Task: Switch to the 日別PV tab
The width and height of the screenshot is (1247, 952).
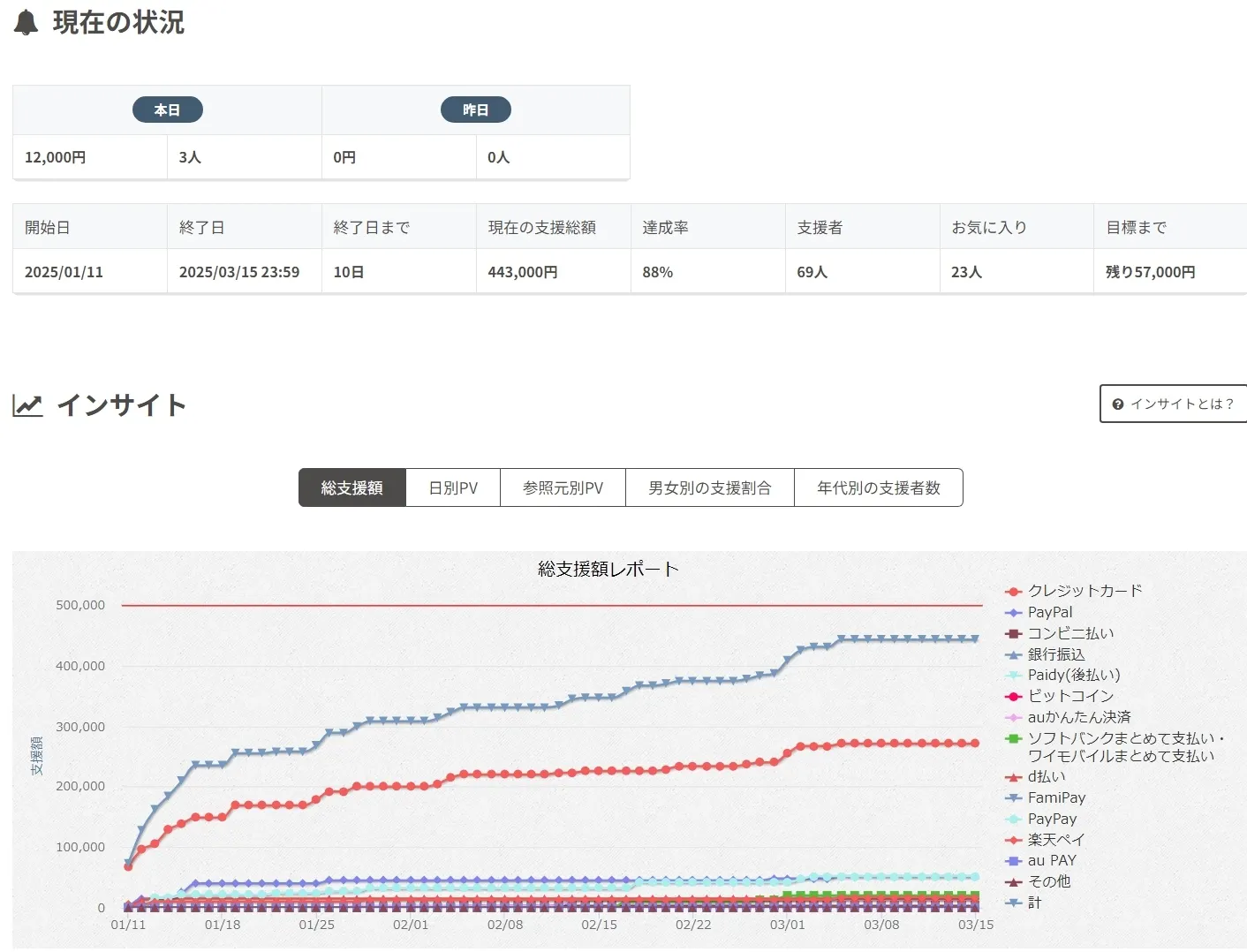Action: click(453, 488)
